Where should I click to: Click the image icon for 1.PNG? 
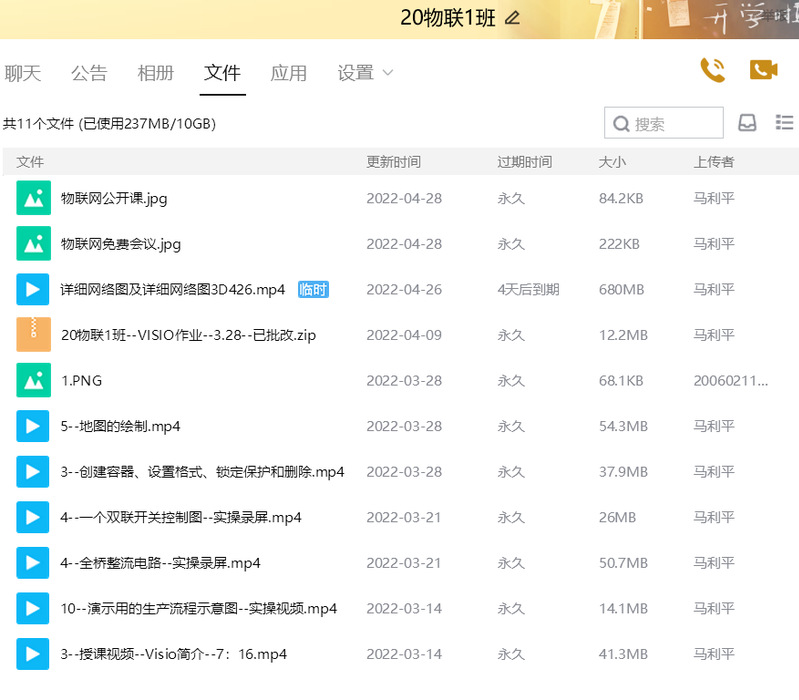click(x=33, y=381)
